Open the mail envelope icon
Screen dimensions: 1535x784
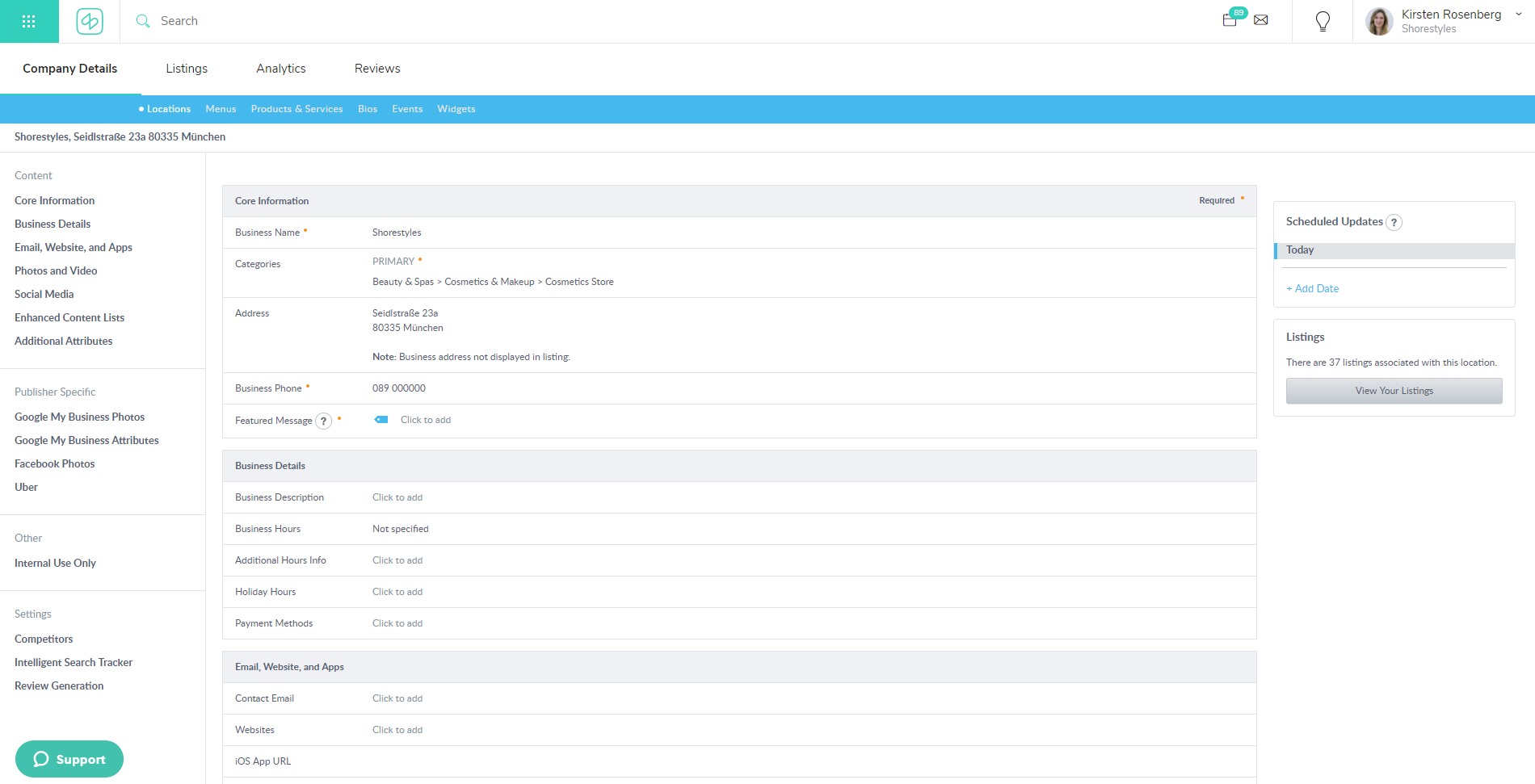coord(1261,20)
